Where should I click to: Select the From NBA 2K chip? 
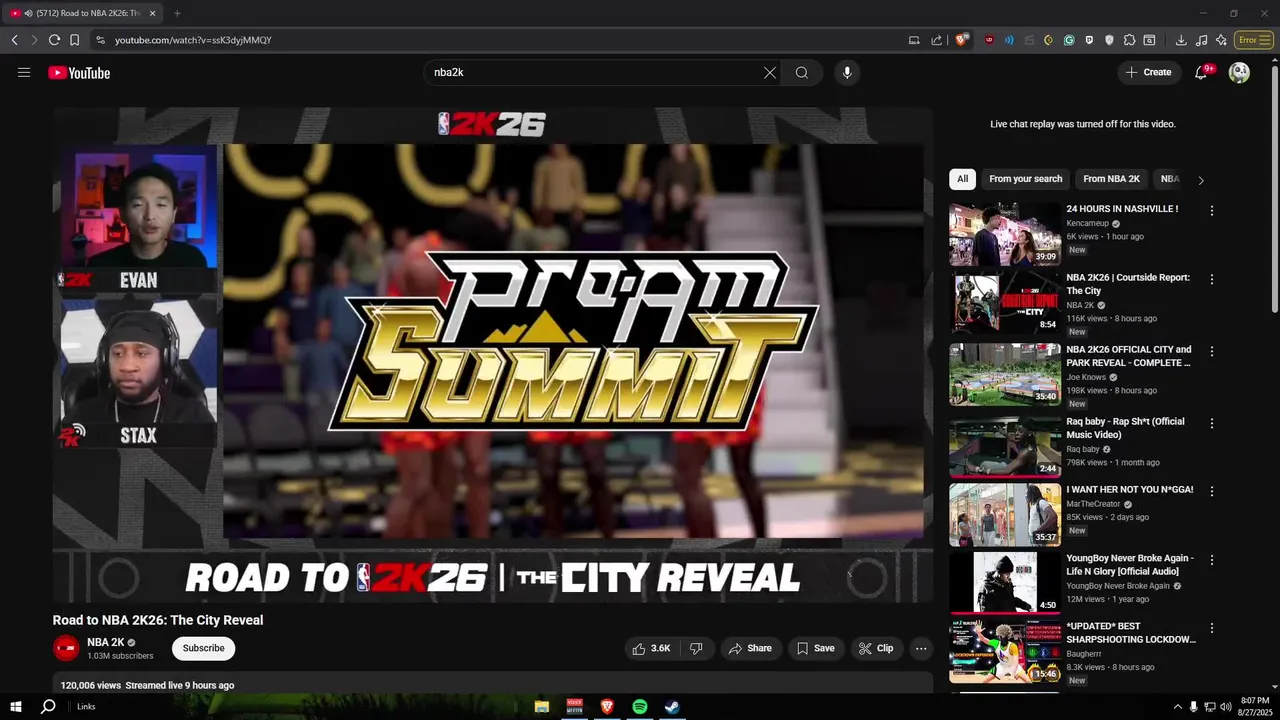coord(1111,179)
